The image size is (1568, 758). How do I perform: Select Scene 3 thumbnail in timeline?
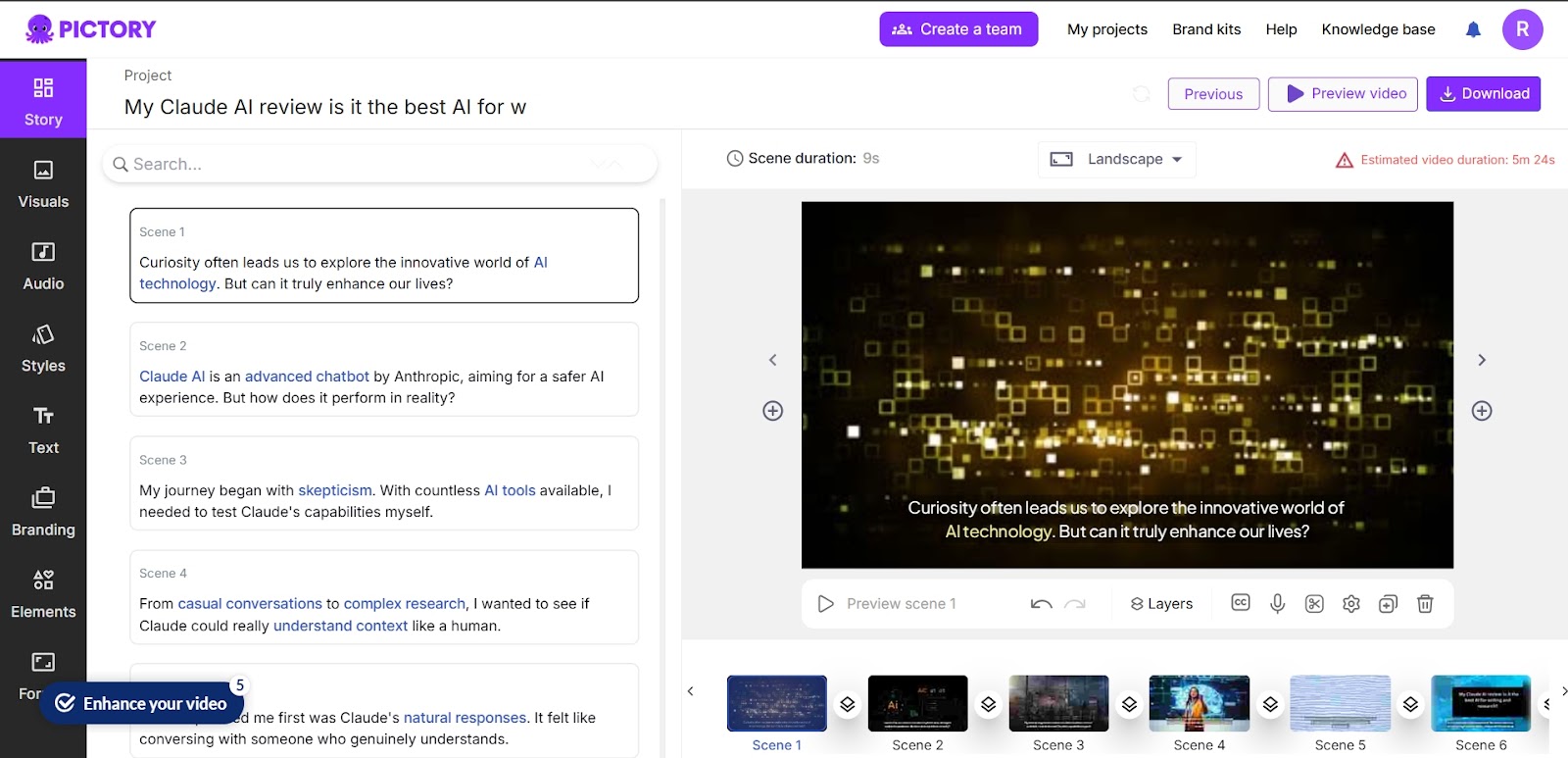(1058, 703)
